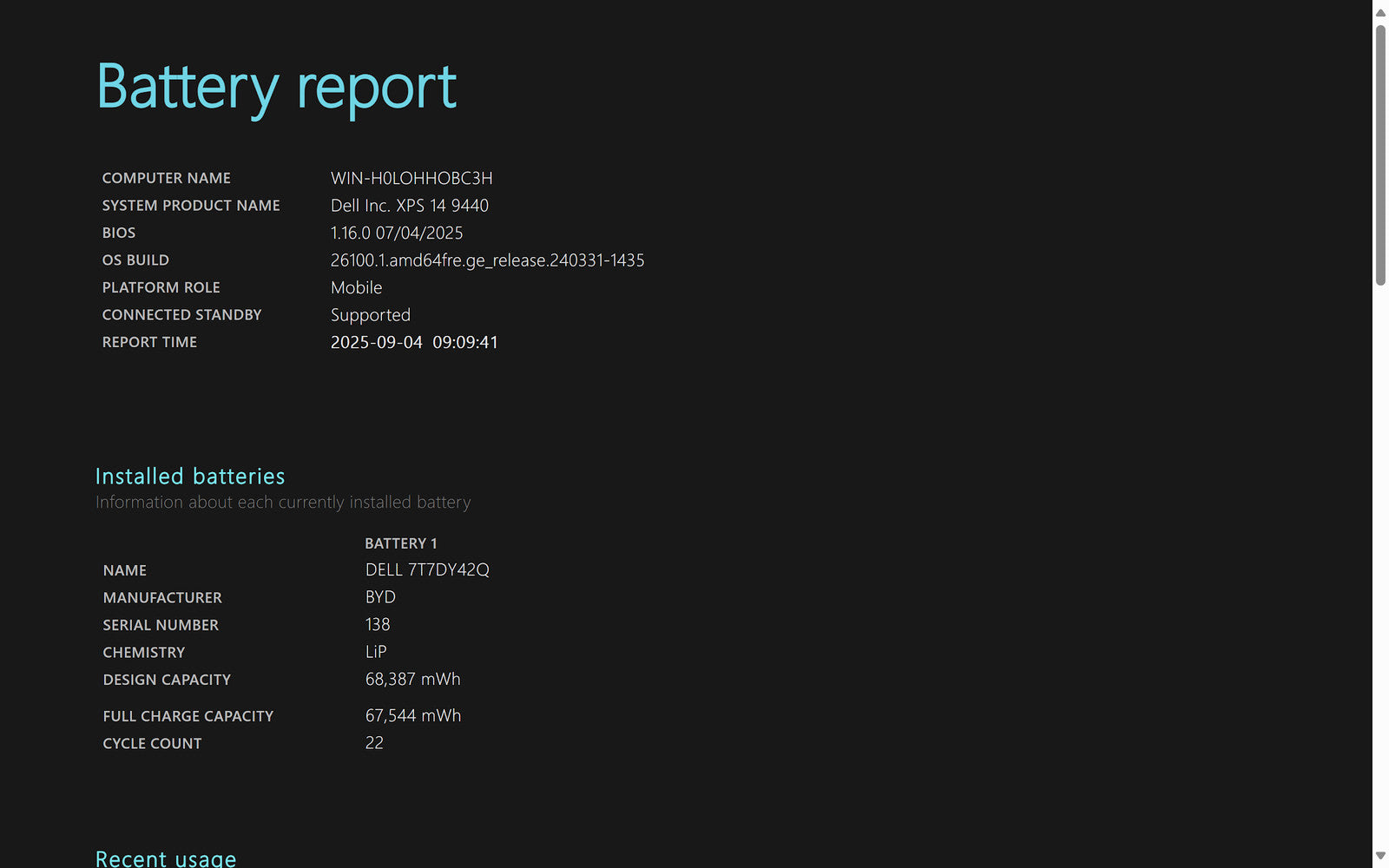
Task: Click BIOS value 1.16.0 07/04/2025
Action: point(397,233)
